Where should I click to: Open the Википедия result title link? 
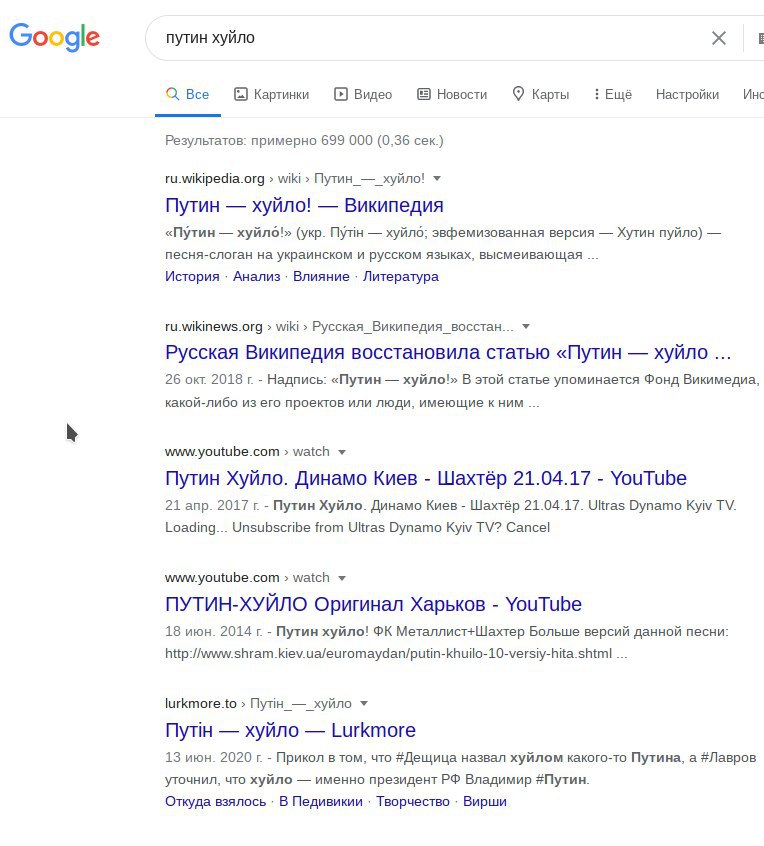point(304,206)
